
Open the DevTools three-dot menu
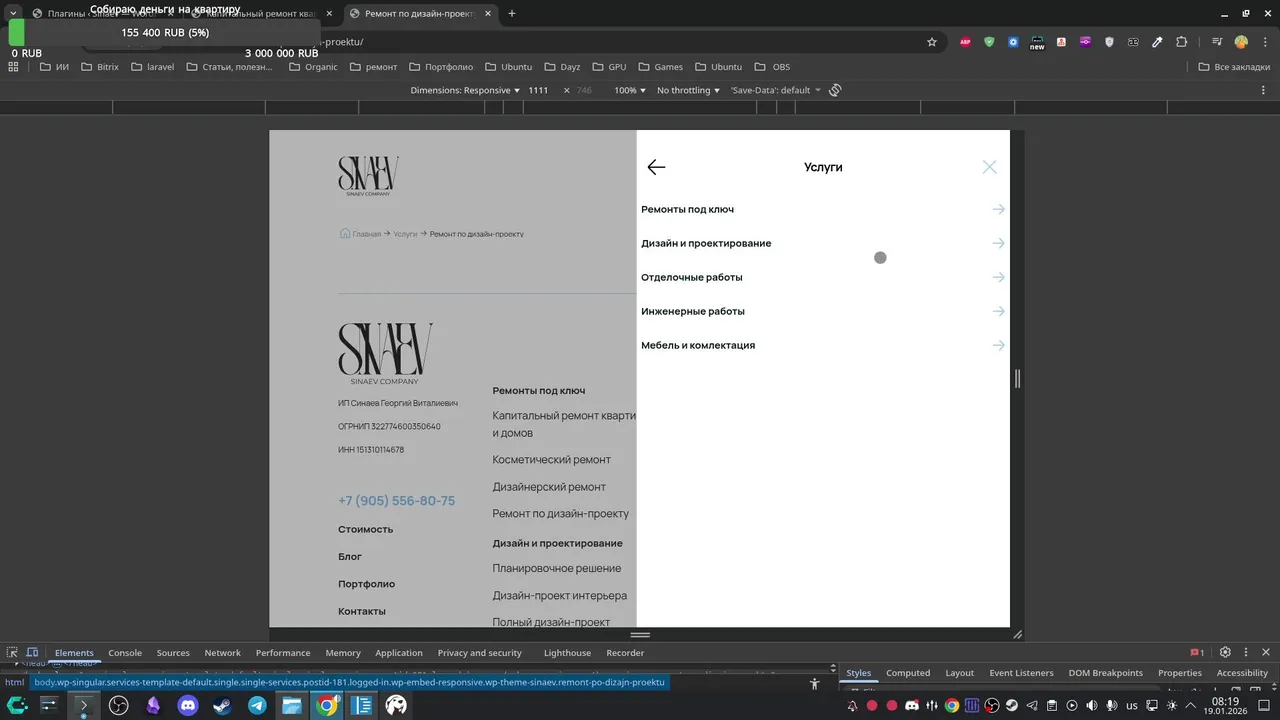tap(1245, 652)
